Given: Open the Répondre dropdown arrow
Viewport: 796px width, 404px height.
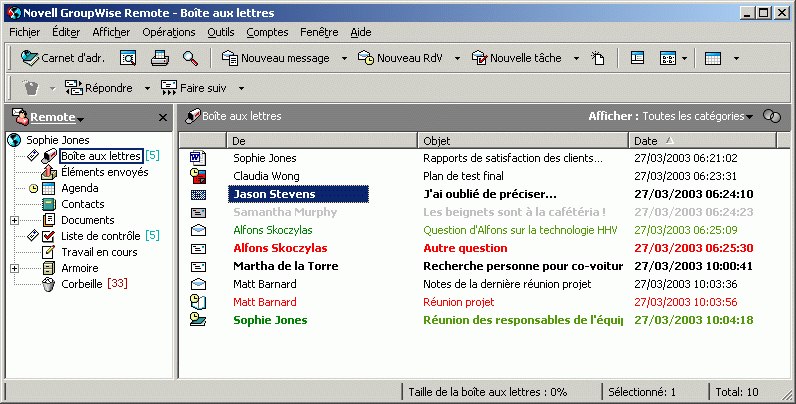Looking at the screenshot, I should (x=147, y=89).
